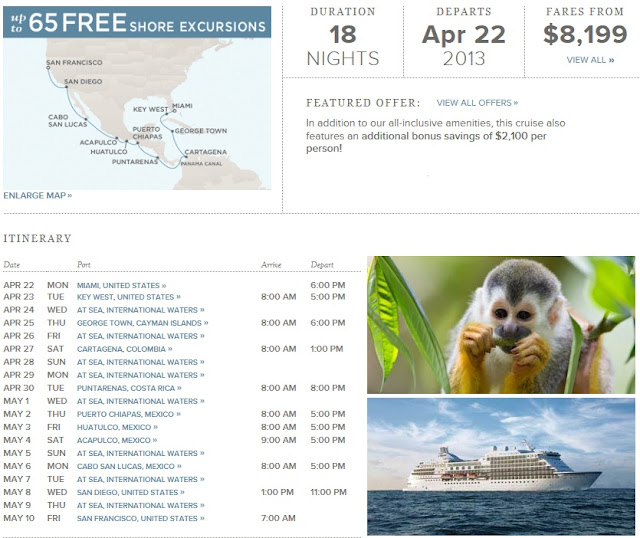This screenshot has height=538, width=640.
Task: Click Acapulco, Mexico port link
Action: point(116,440)
